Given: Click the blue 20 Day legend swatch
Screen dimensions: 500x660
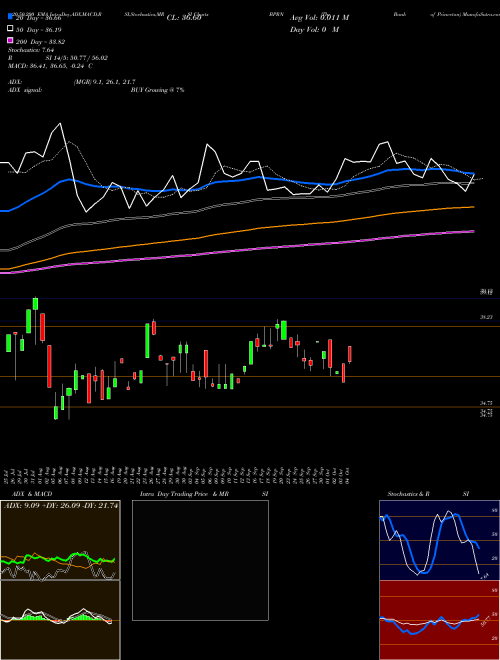Looking at the screenshot, I should click(x=10, y=17).
